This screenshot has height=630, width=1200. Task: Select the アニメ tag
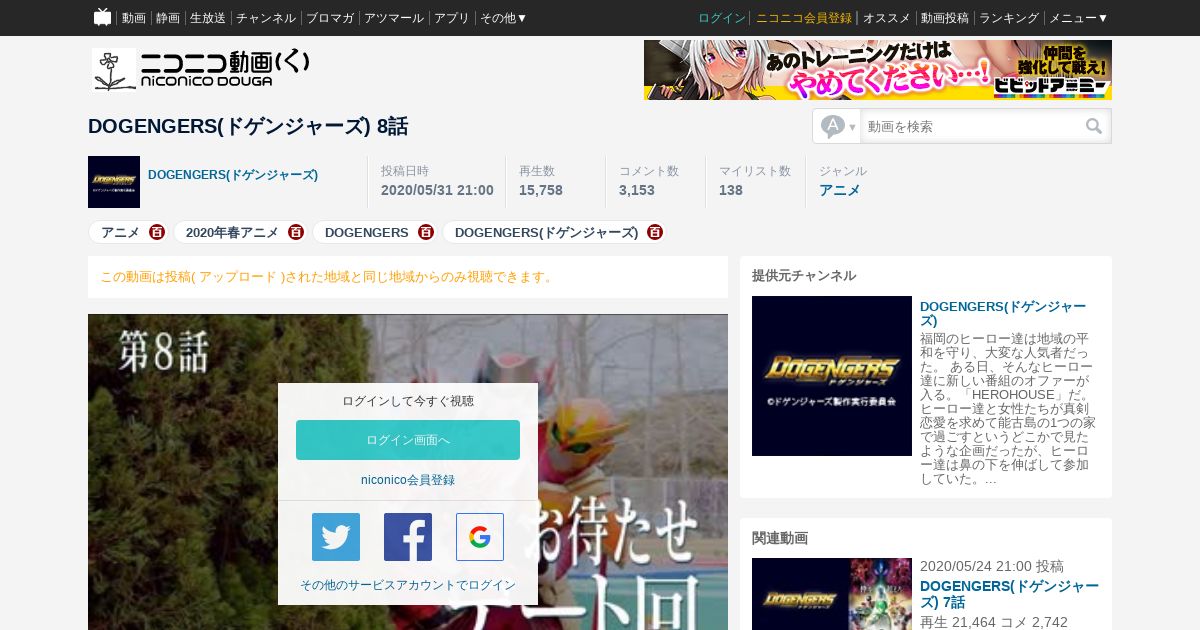coord(120,232)
